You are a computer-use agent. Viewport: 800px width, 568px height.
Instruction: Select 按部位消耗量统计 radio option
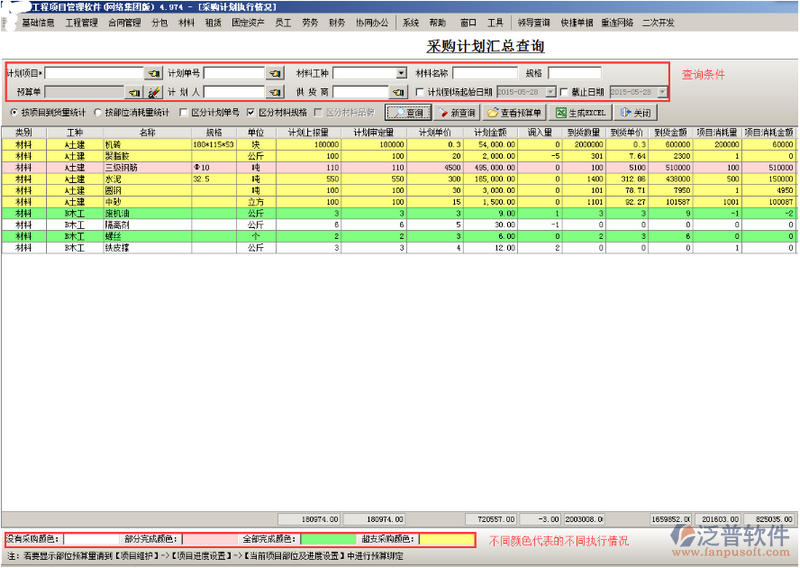click(x=101, y=113)
